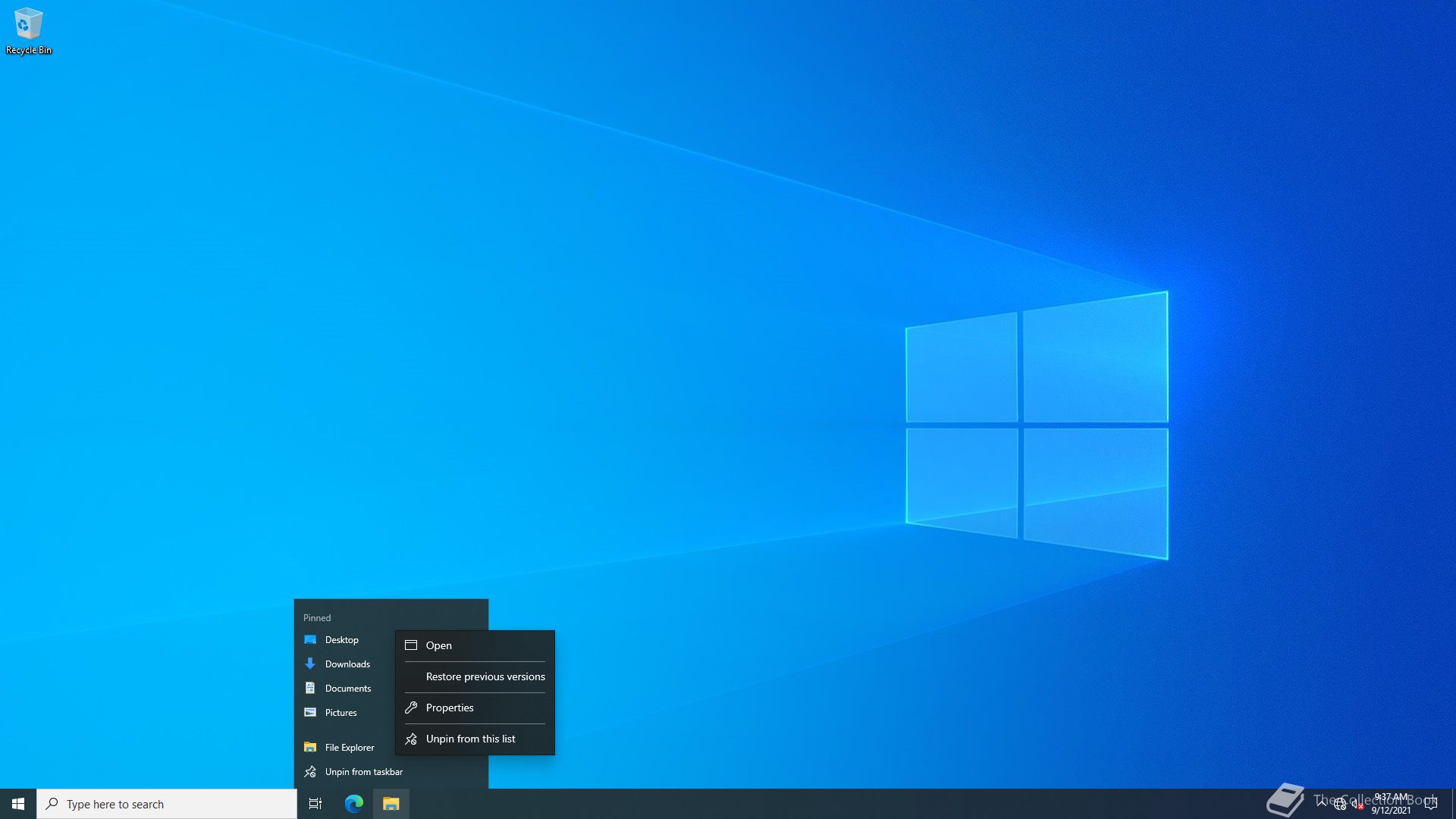
Task: Launch File Explorer from the jump list
Action: (x=345, y=748)
